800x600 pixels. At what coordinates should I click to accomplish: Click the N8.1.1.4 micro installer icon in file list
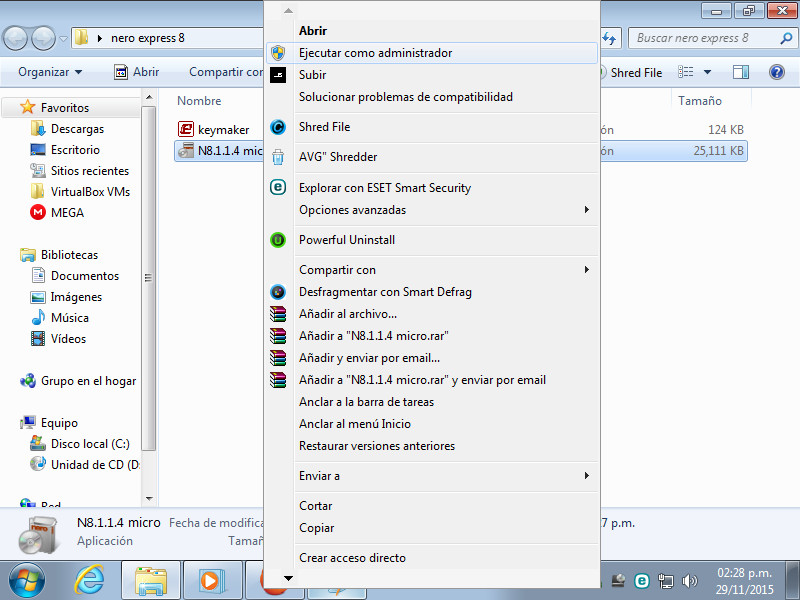point(186,151)
